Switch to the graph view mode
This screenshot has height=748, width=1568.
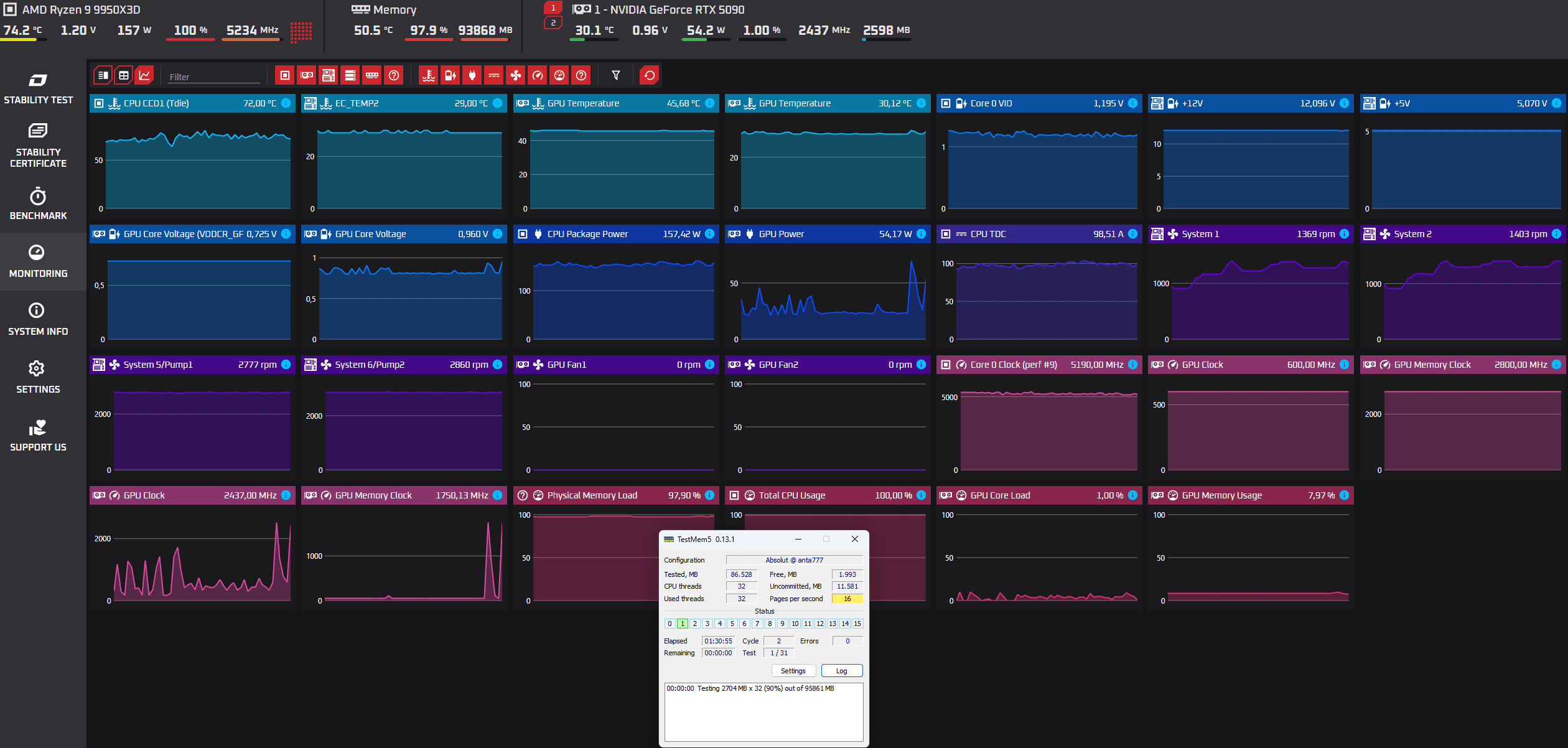pos(144,75)
